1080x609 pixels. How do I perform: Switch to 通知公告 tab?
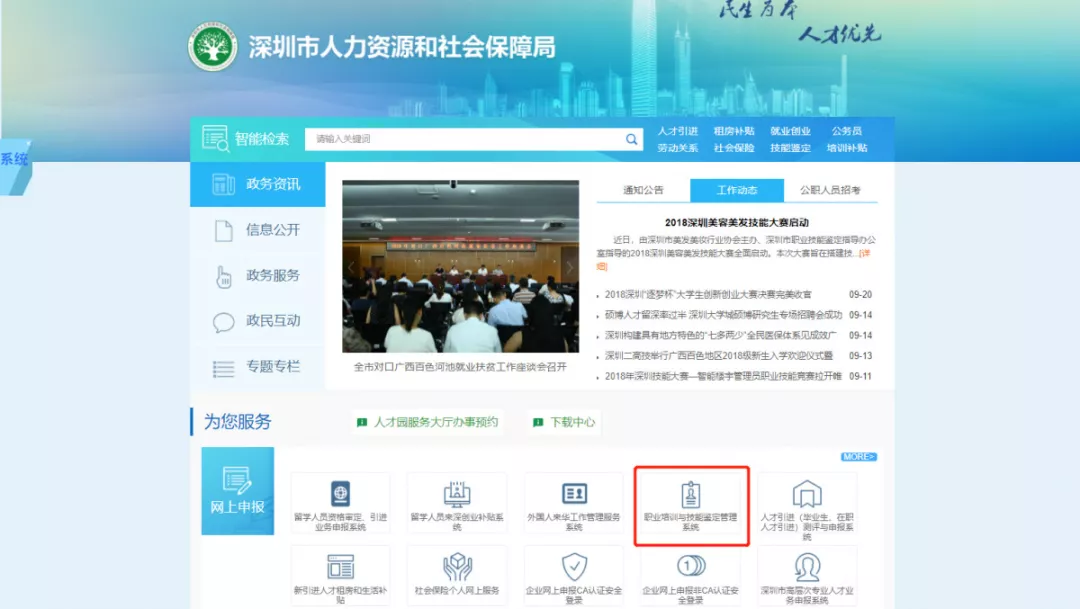tap(643, 190)
